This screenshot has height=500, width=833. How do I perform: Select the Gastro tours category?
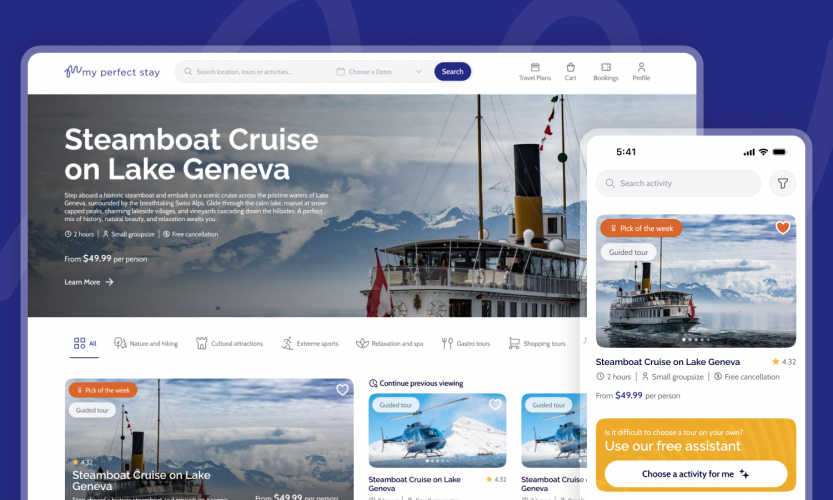point(466,343)
